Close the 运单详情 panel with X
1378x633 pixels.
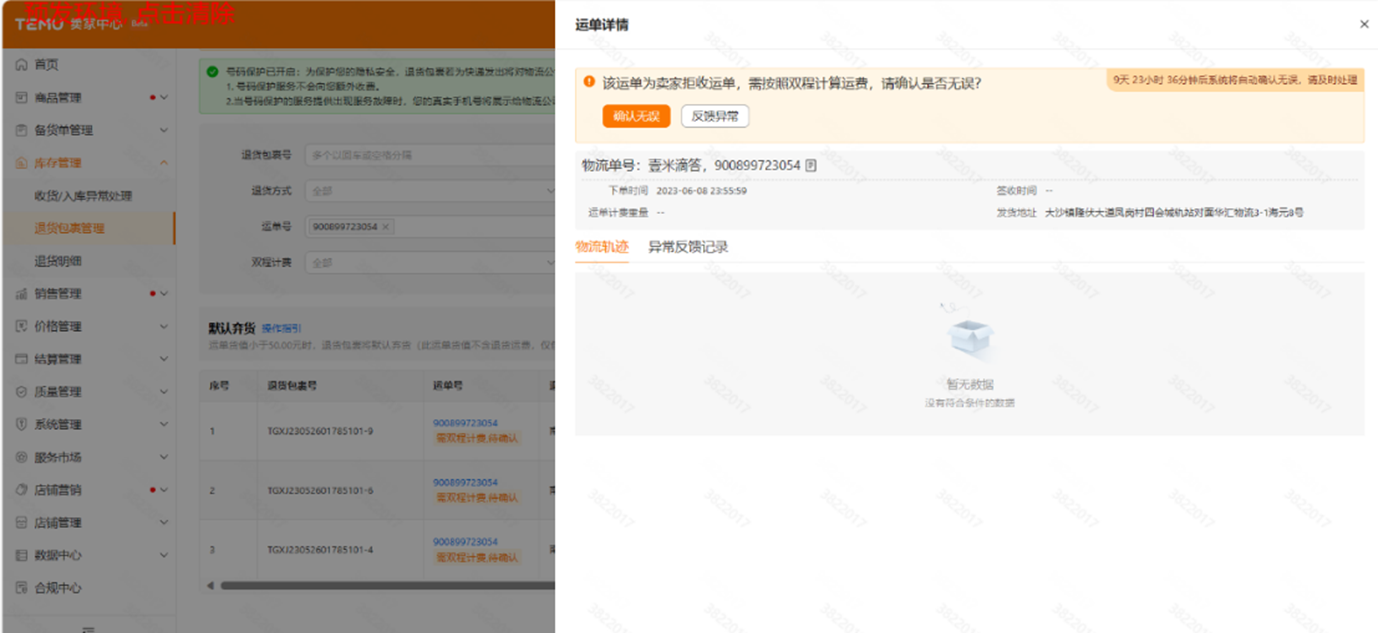tap(1364, 24)
